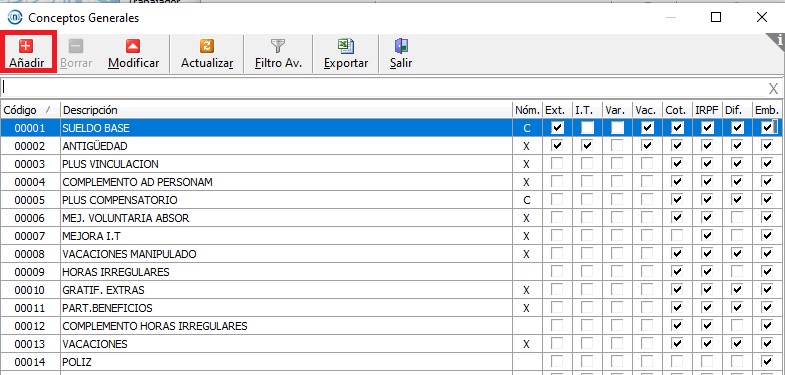Toggle IRPF checkbox for HORAS IRREGULARES
785x375 pixels.
coord(707,272)
